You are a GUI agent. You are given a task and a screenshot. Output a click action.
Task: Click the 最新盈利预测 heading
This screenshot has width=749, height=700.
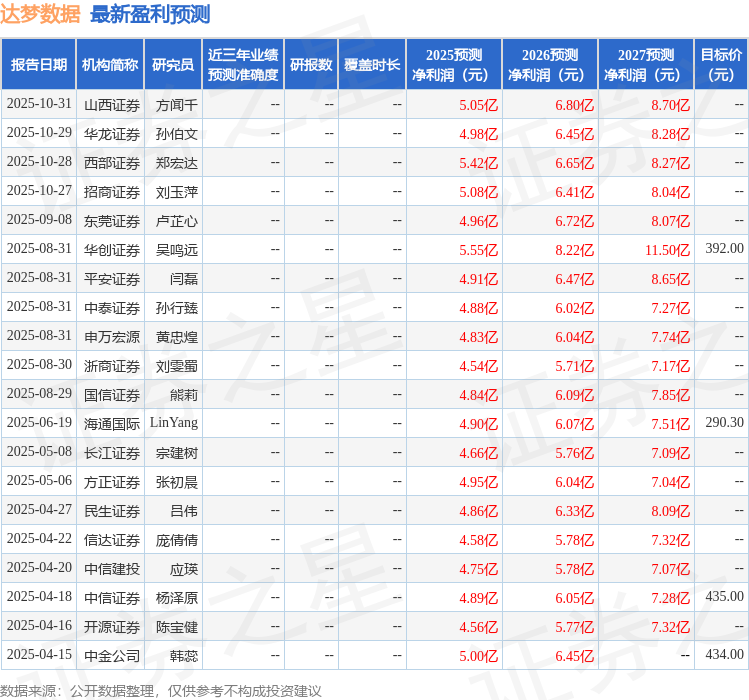pyautogui.click(x=150, y=14)
